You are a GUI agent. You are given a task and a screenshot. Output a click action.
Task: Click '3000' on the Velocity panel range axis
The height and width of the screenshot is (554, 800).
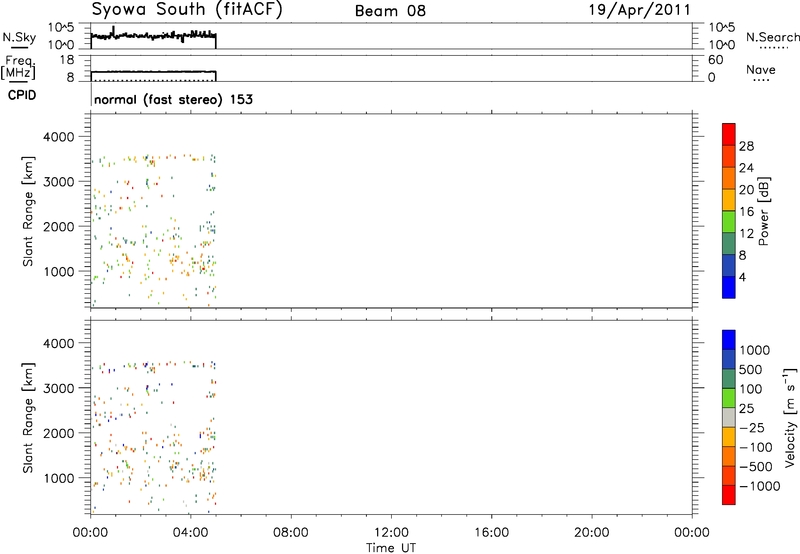58,388
